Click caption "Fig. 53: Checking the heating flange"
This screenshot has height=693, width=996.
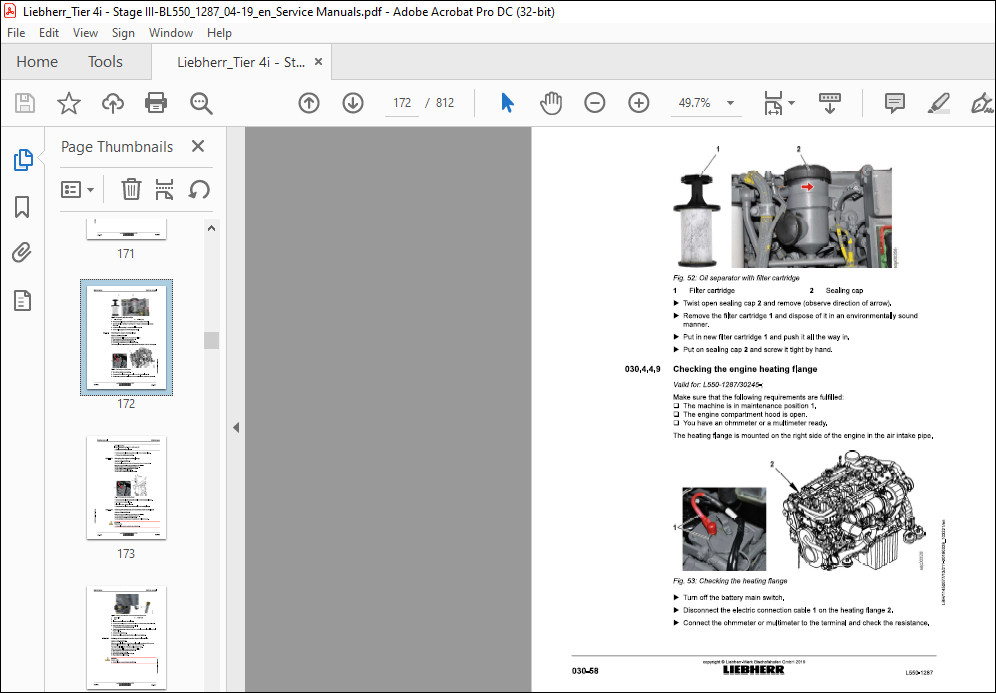[x=730, y=581]
